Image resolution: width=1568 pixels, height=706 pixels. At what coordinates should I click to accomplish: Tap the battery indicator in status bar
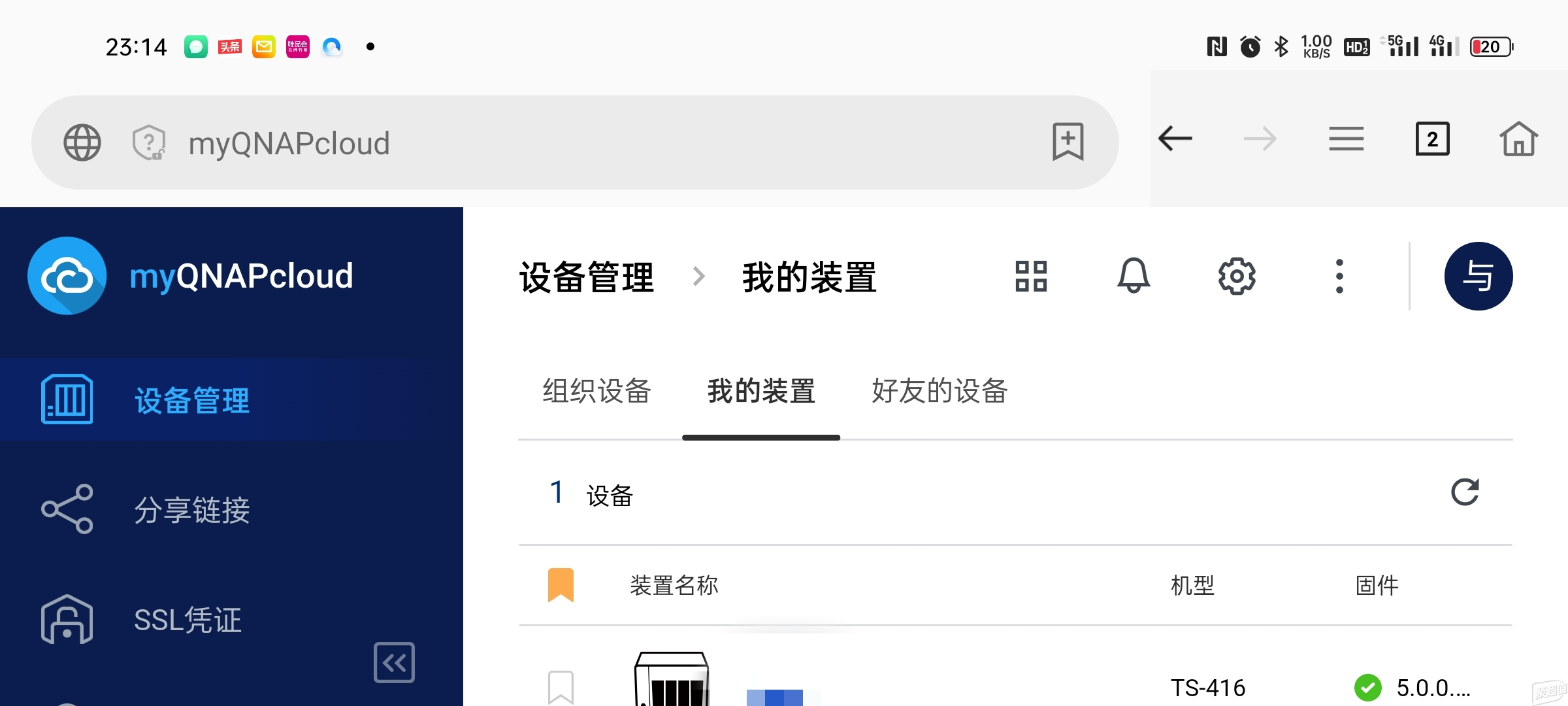tap(1492, 47)
